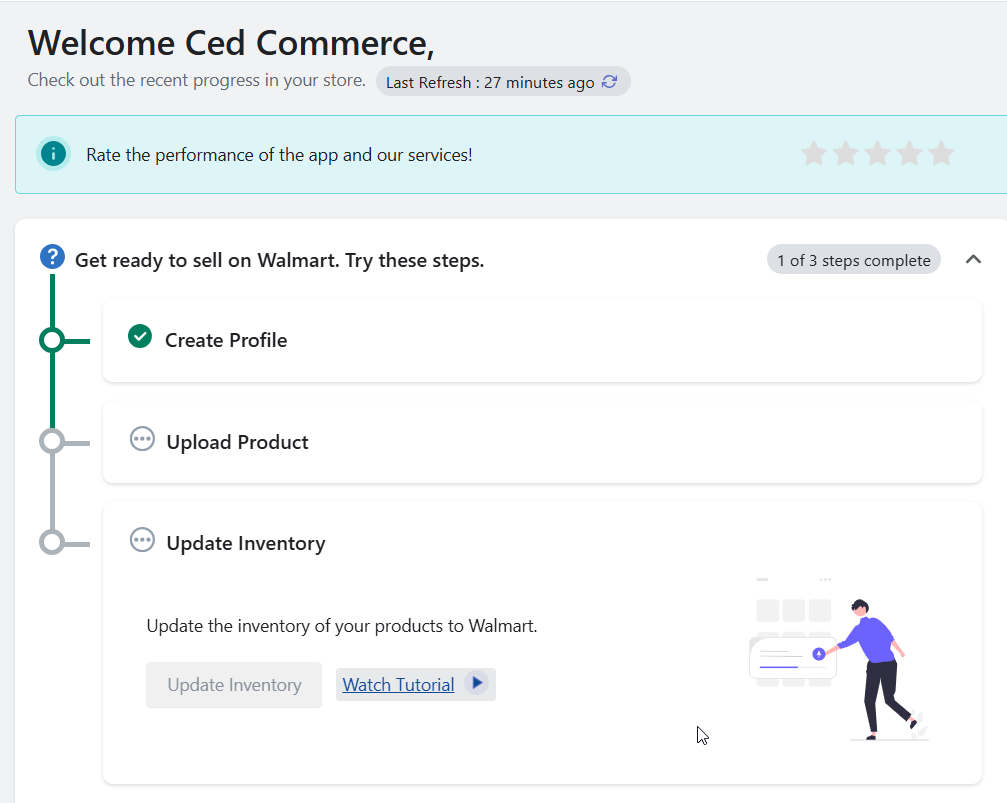Expand the Upload Product step
This screenshot has height=803, width=1007.
(542, 442)
